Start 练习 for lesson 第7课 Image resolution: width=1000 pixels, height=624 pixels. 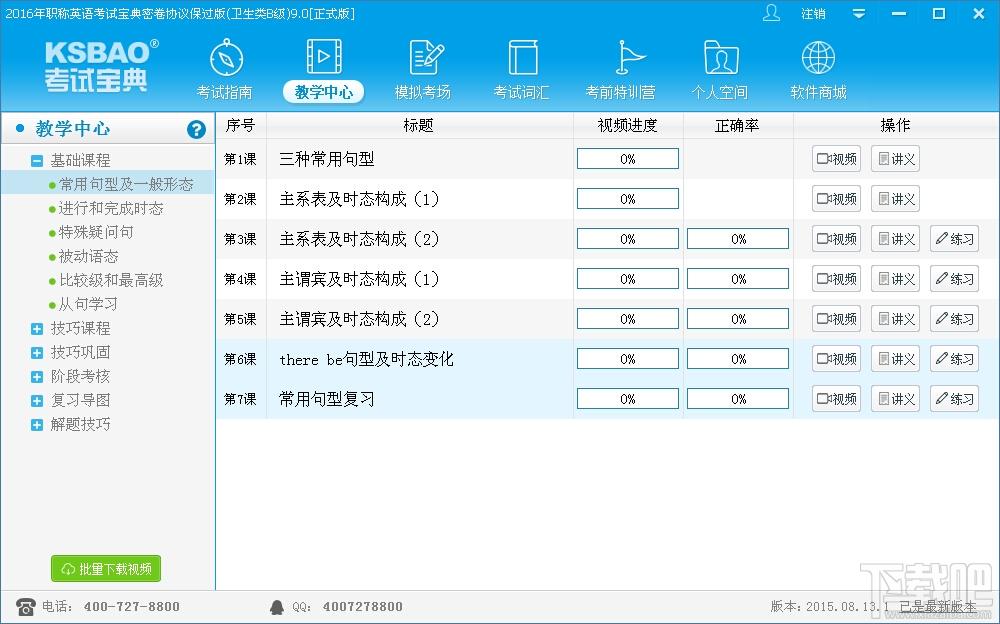click(x=954, y=399)
